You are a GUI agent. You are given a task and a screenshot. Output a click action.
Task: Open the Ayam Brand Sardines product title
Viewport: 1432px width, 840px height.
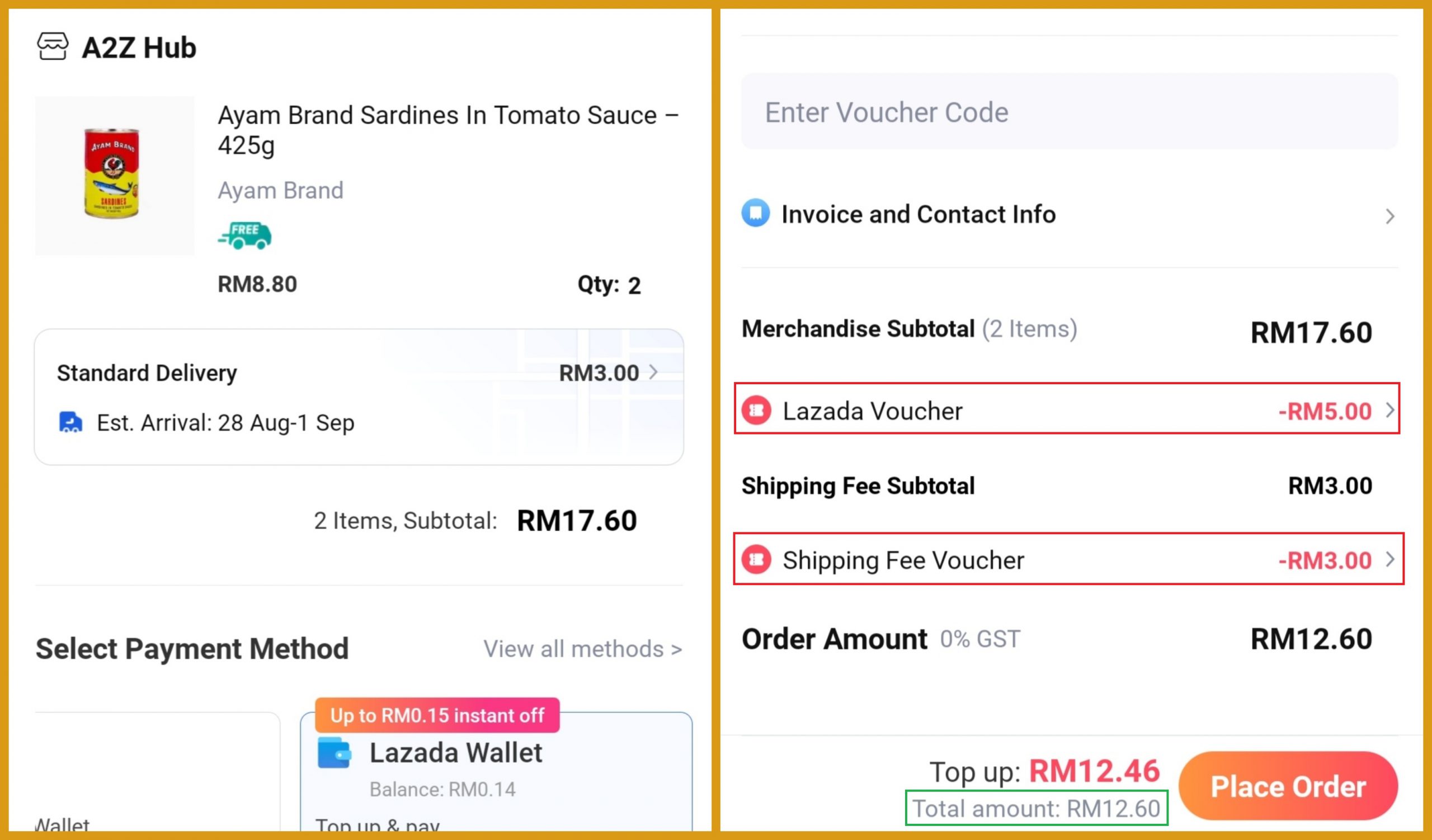pyautogui.click(x=448, y=130)
